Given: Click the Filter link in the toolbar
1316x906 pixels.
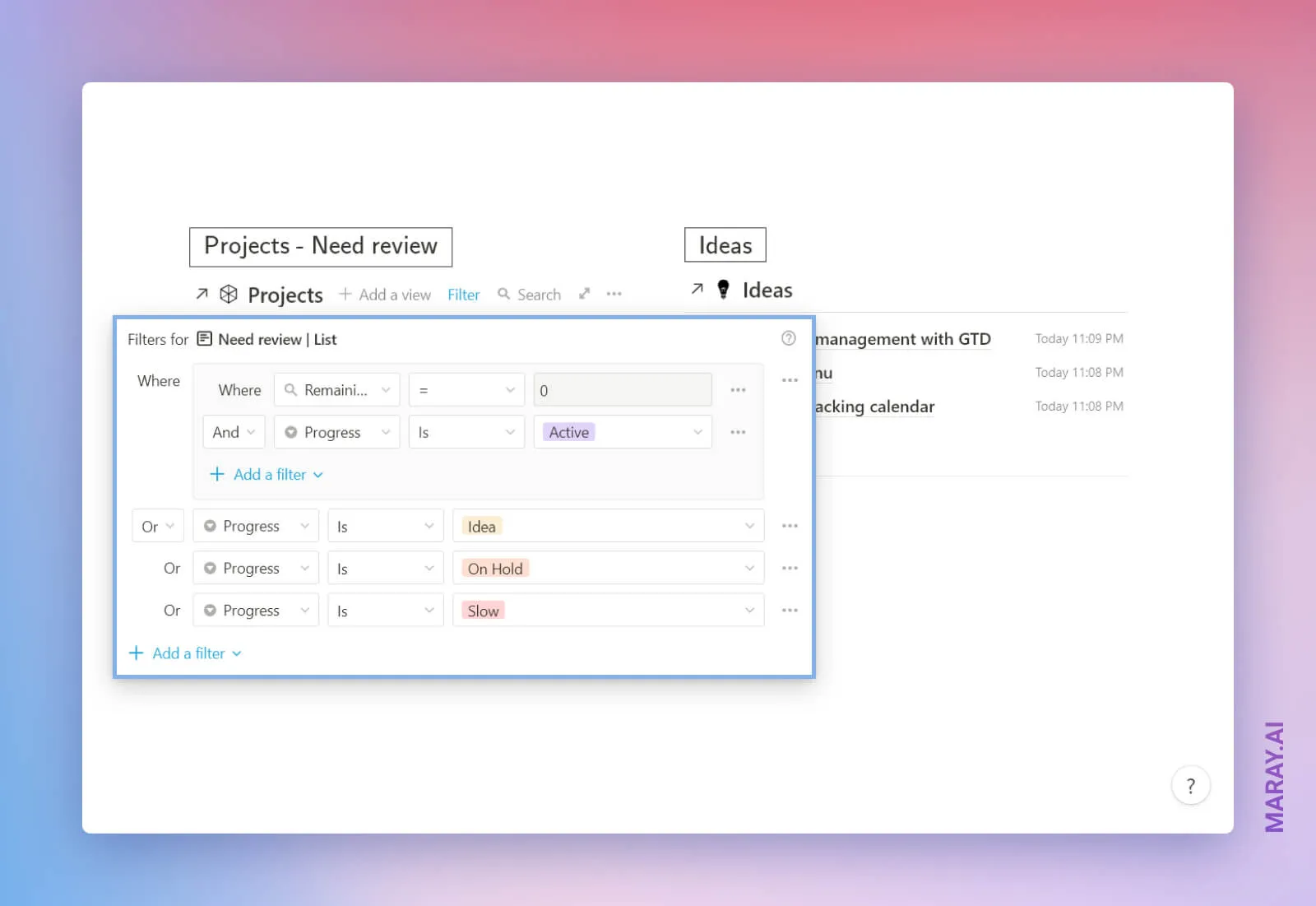Looking at the screenshot, I should [x=463, y=294].
